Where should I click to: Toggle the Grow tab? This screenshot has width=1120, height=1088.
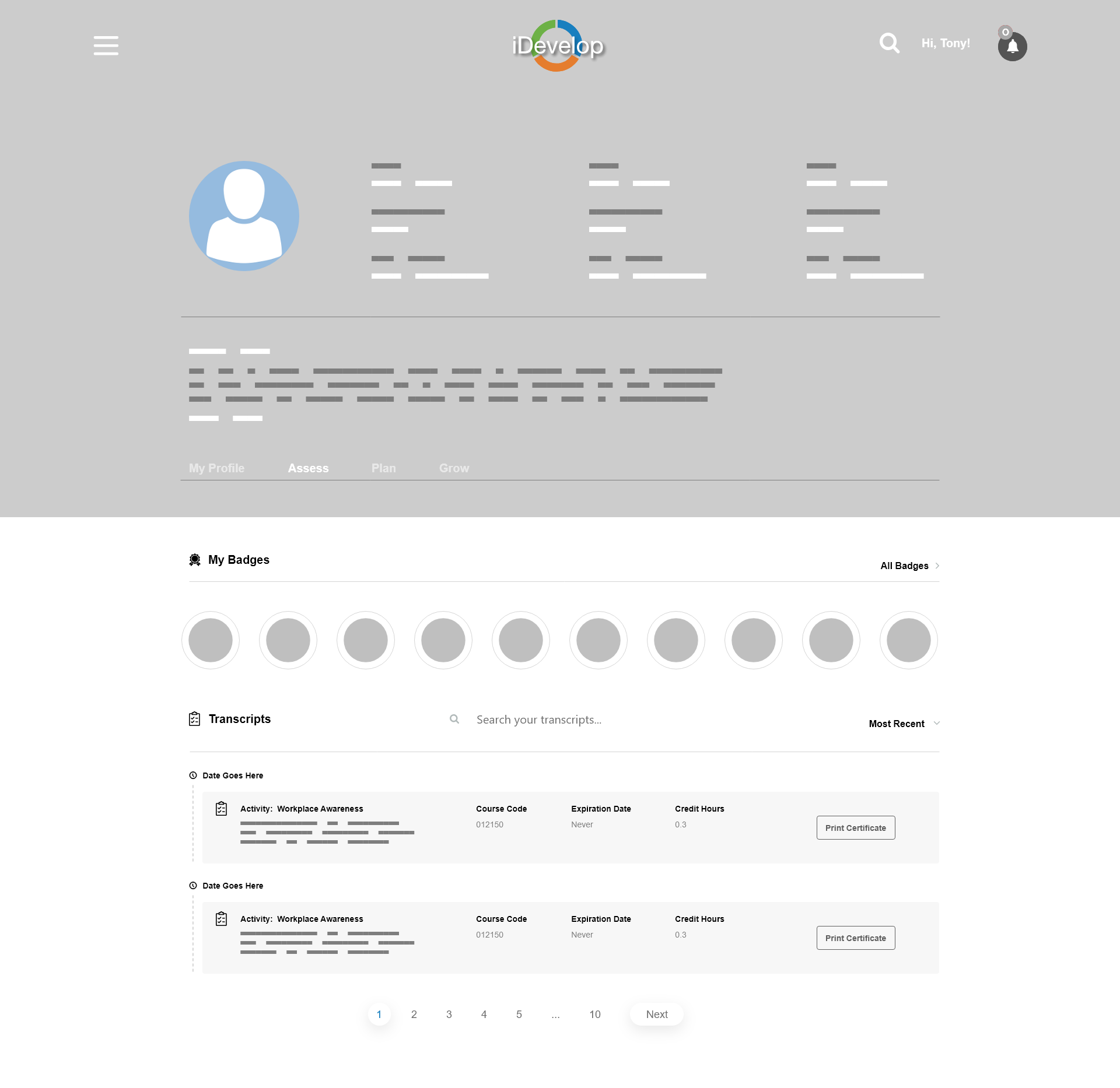coord(453,468)
